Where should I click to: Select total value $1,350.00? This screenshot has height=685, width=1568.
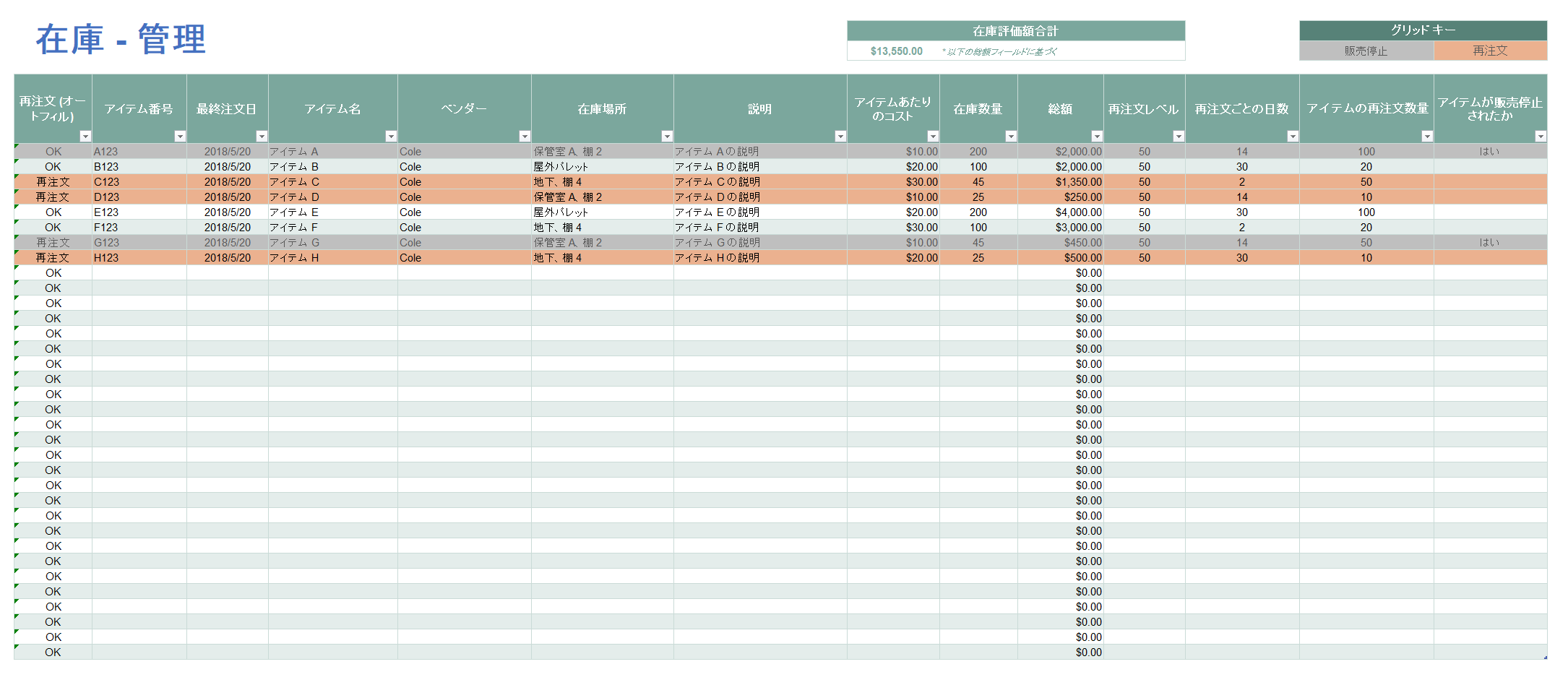[1061, 182]
